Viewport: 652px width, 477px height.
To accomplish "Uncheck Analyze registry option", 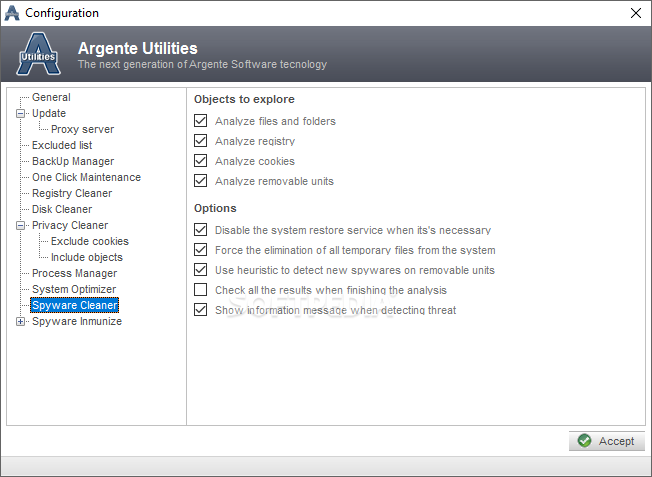I will (x=200, y=141).
